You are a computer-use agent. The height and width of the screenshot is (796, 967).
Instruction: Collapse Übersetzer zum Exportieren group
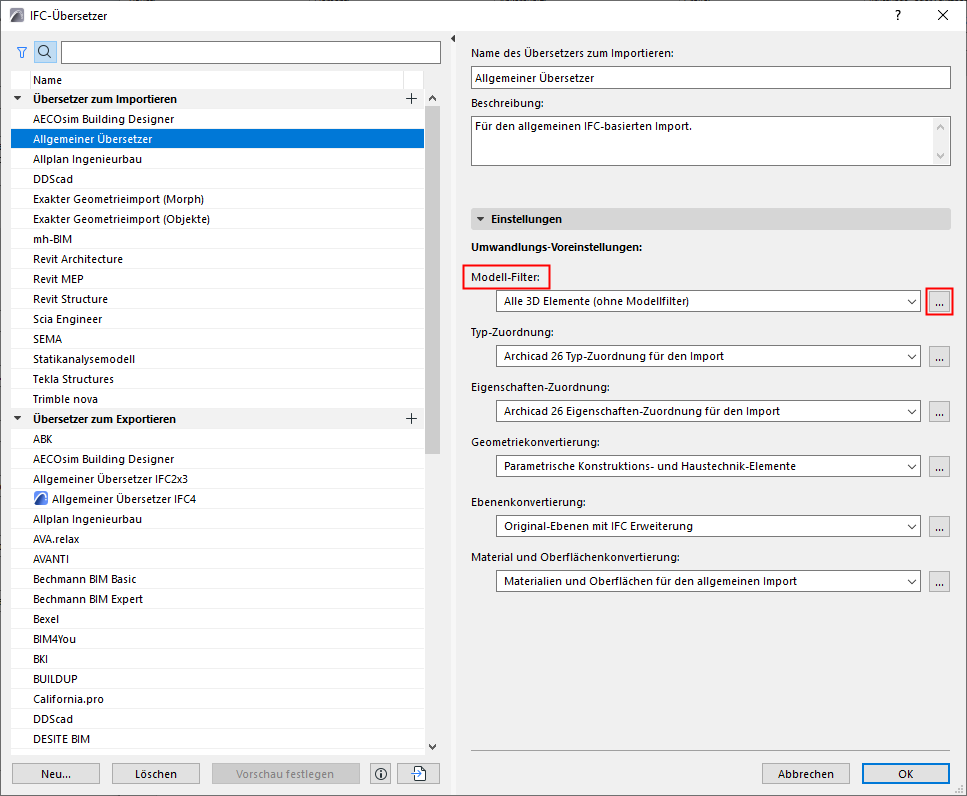18,419
